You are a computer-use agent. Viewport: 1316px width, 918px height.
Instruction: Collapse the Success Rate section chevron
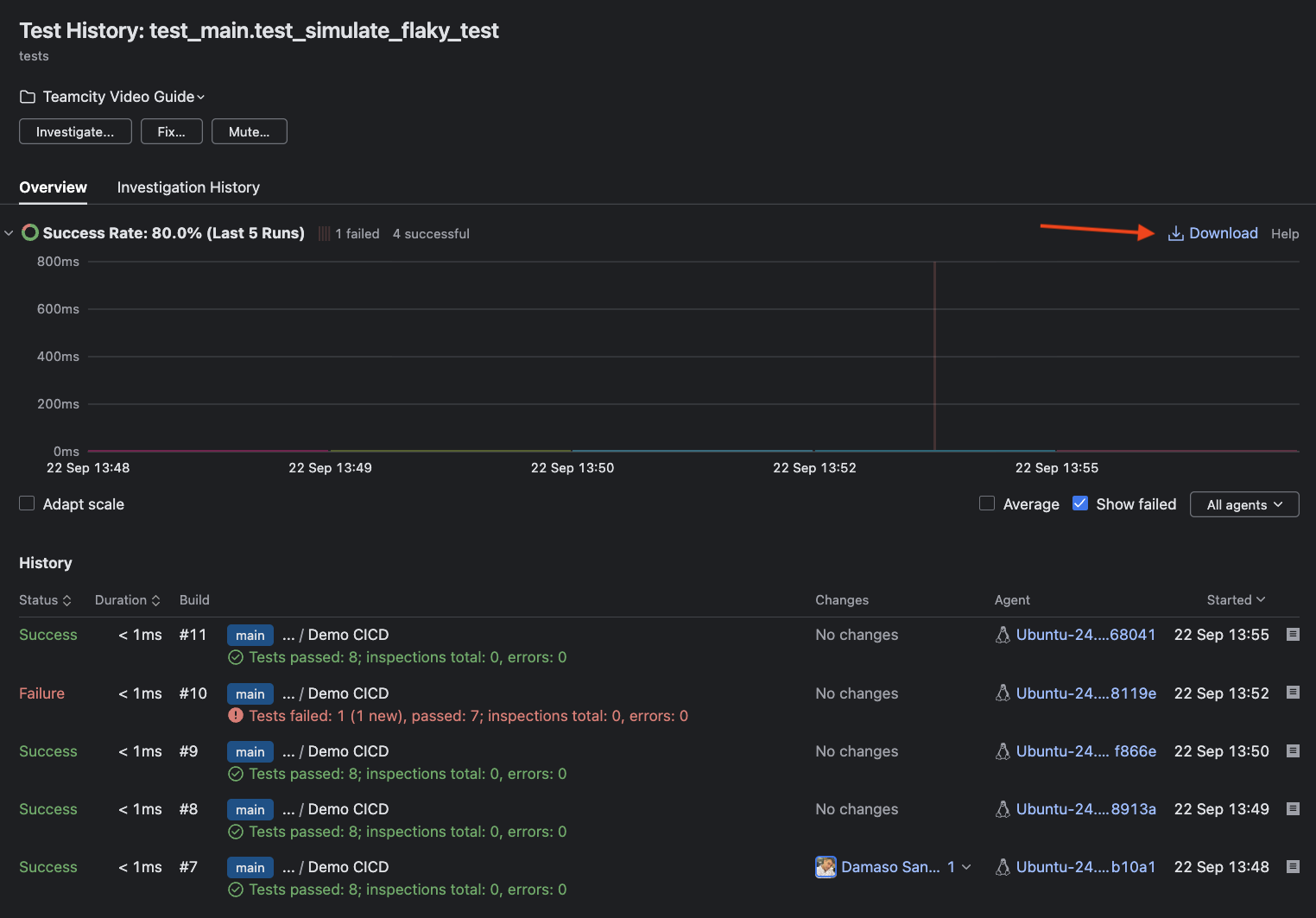(9, 233)
